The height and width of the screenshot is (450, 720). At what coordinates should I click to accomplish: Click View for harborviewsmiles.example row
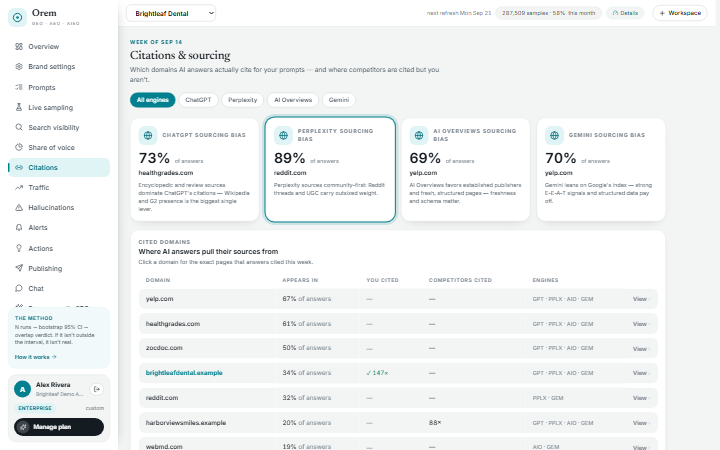pyautogui.click(x=641, y=423)
